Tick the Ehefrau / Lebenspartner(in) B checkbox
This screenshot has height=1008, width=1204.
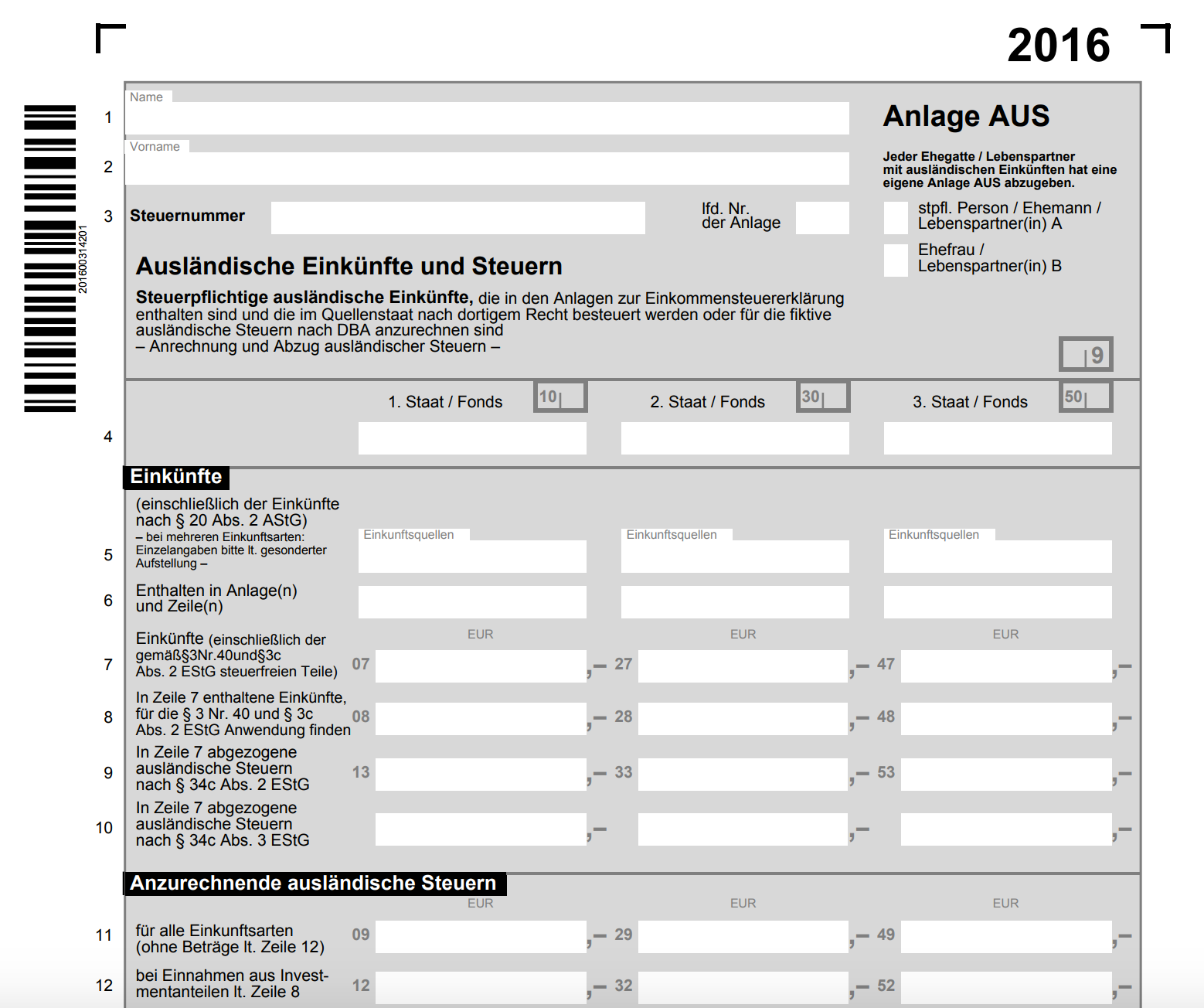tap(896, 260)
